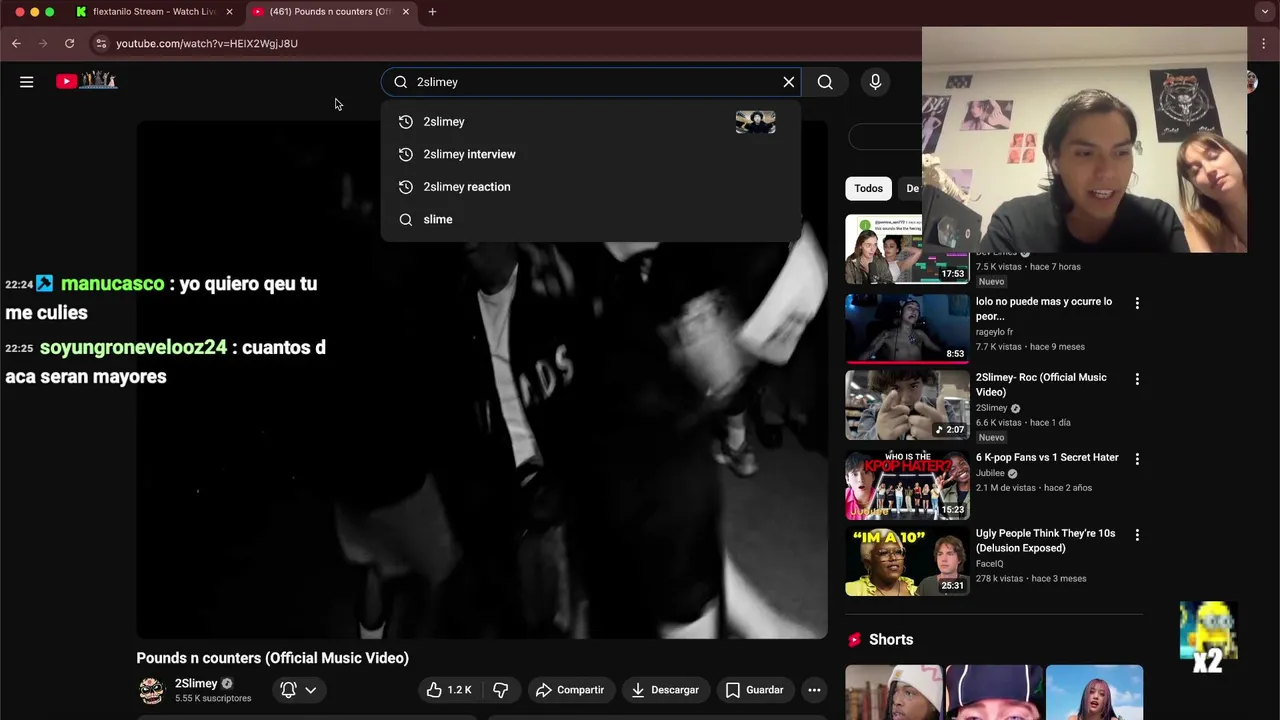1280x720 pixels.
Task: Click browser back arrow
Action: click(16, 43)
